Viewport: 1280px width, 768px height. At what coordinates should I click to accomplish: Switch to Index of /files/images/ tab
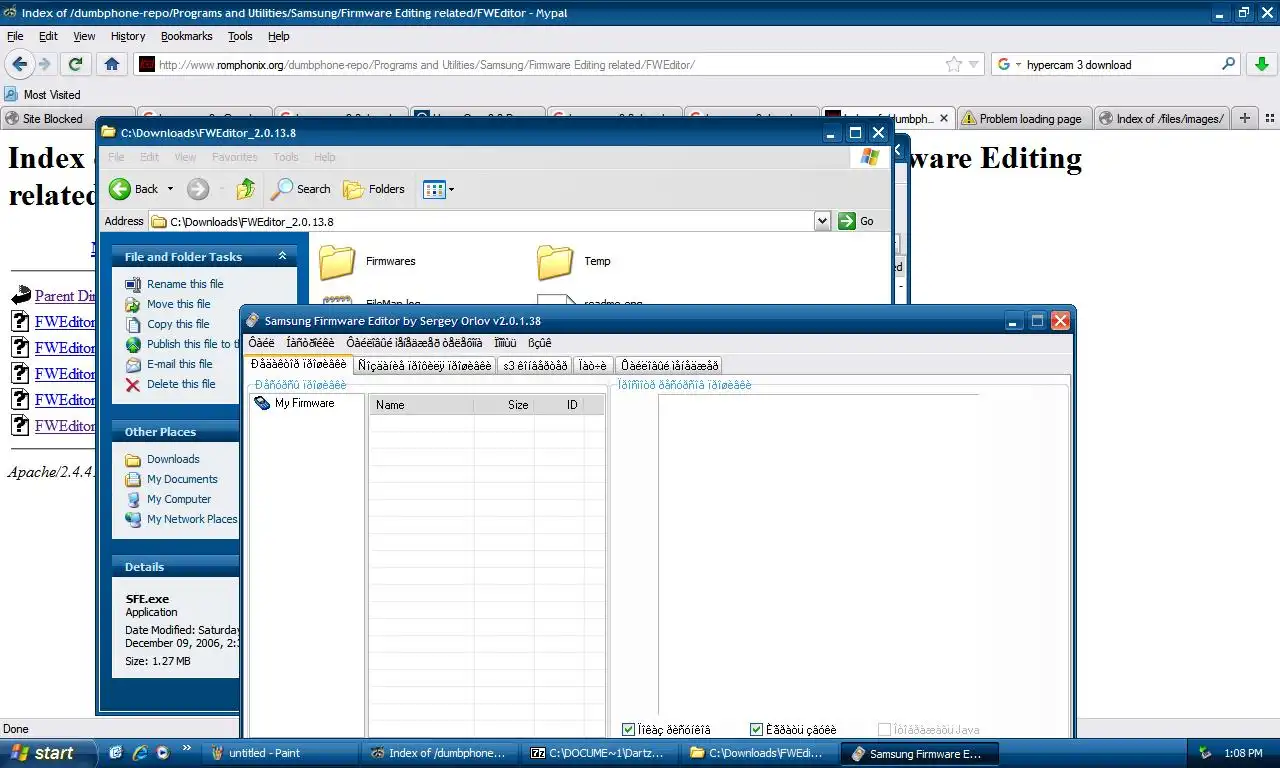click(x=1162, y=118)
